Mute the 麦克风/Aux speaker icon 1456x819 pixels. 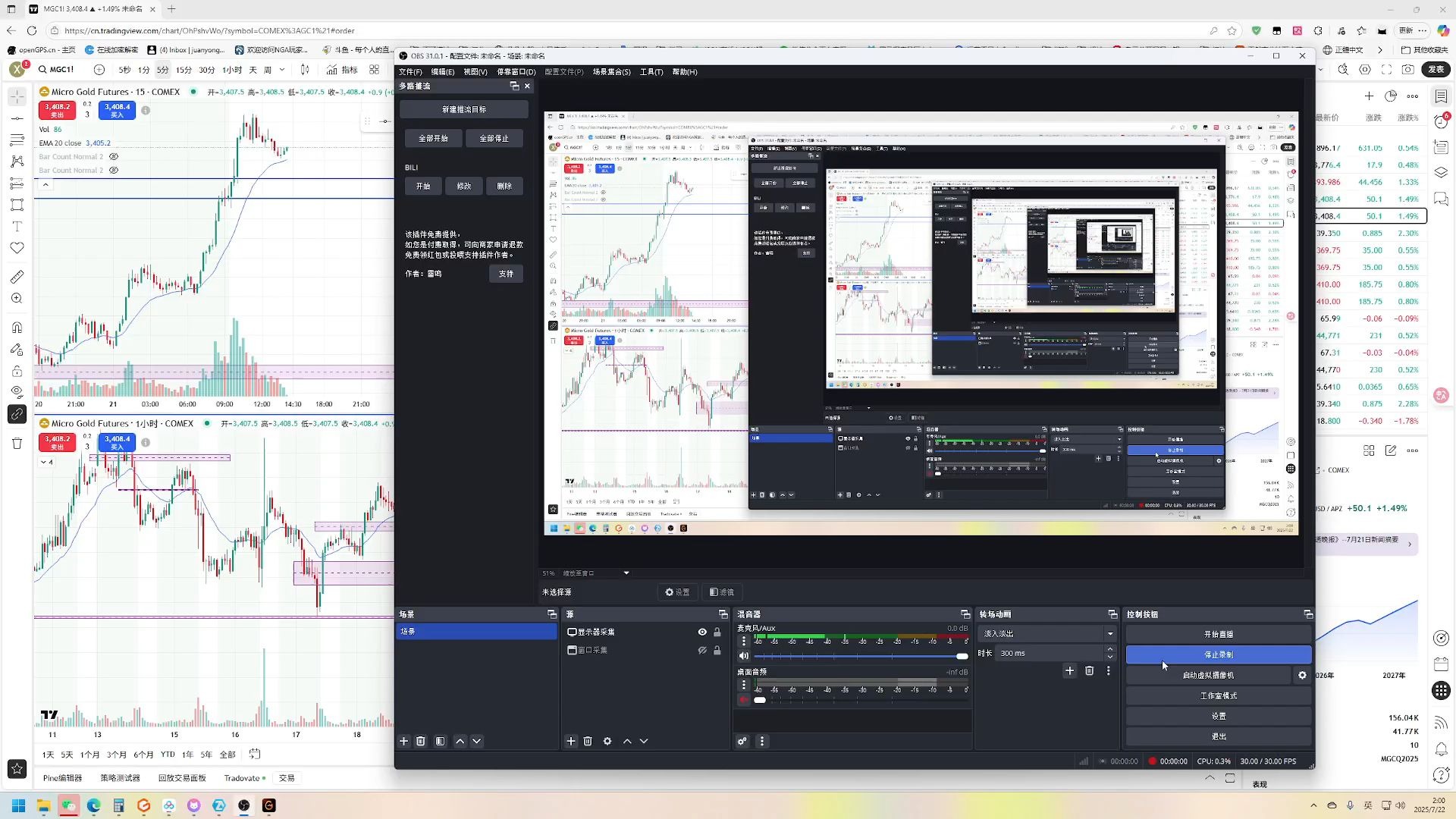click(x=744, y=656)
